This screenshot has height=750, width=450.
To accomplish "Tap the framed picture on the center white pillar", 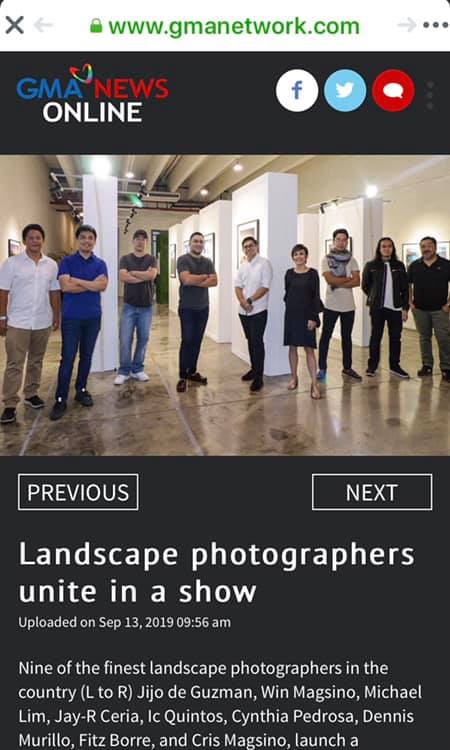I will click(248, 242).
